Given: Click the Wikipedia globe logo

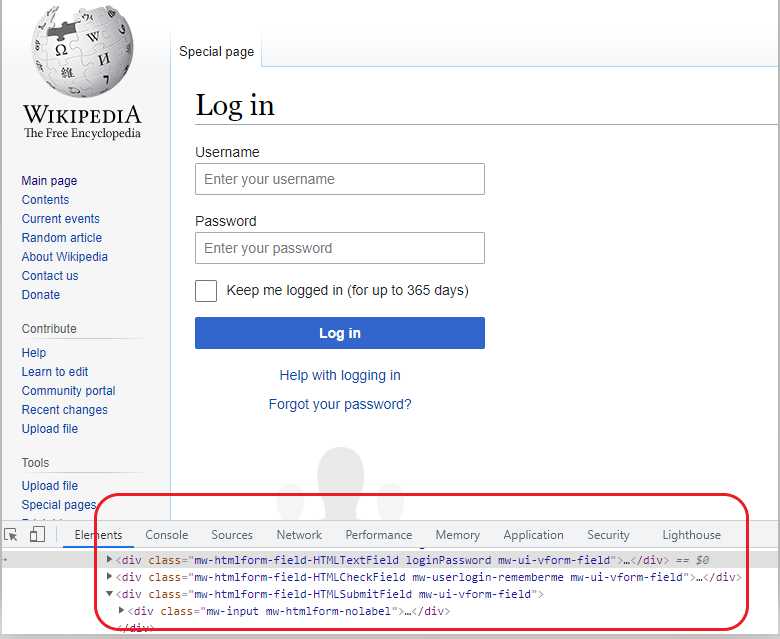Looking at the screenshot, I should pos(83,51).
